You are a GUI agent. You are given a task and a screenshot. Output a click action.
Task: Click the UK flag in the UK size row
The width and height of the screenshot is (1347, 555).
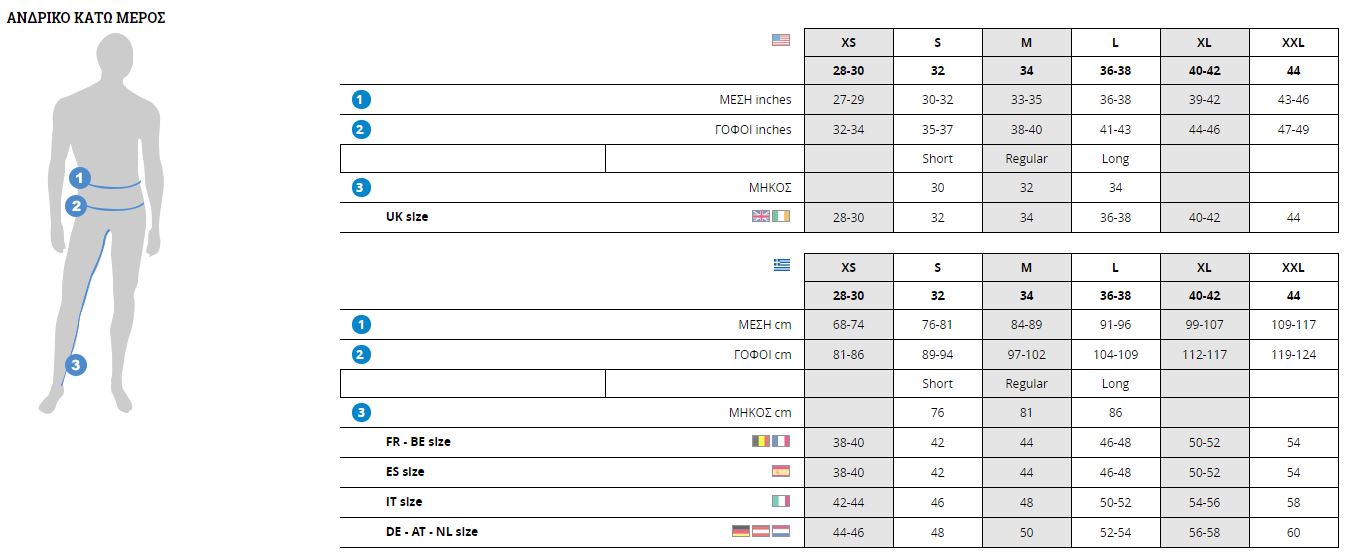pyautogui.click(x=761, y=216)
